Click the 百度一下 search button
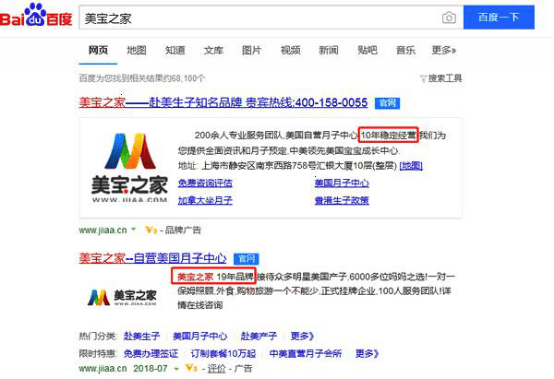Image resolution: width=554 pixels, height=379 pixels. [x=499, y=17]
